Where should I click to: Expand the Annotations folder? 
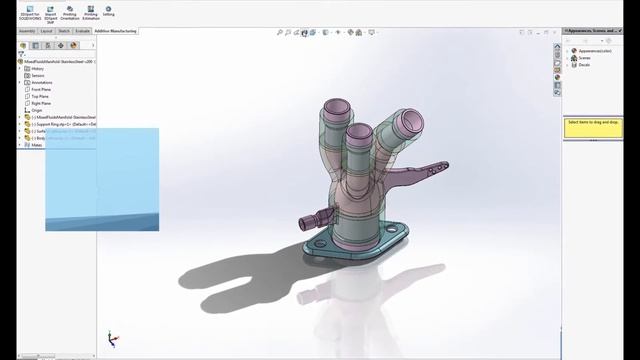(20, 82)
